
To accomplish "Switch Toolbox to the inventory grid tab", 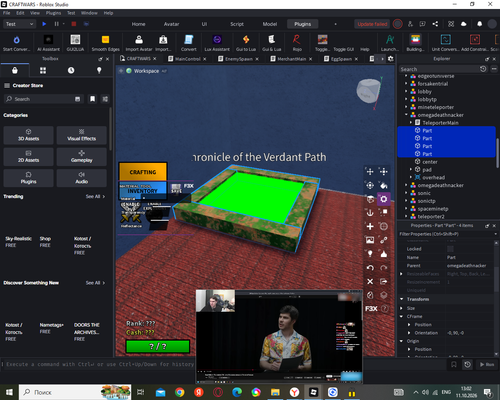I will (43, 70).
